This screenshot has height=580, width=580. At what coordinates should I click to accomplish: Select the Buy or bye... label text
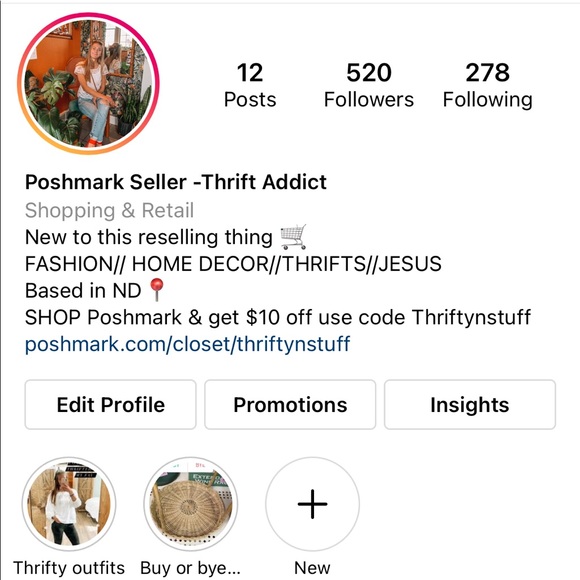click(x=190, y=568)
